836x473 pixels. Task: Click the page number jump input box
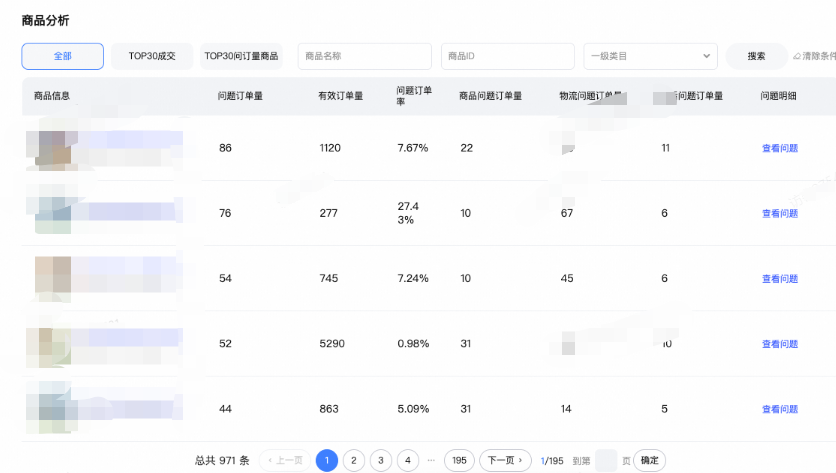pos(606,460)
